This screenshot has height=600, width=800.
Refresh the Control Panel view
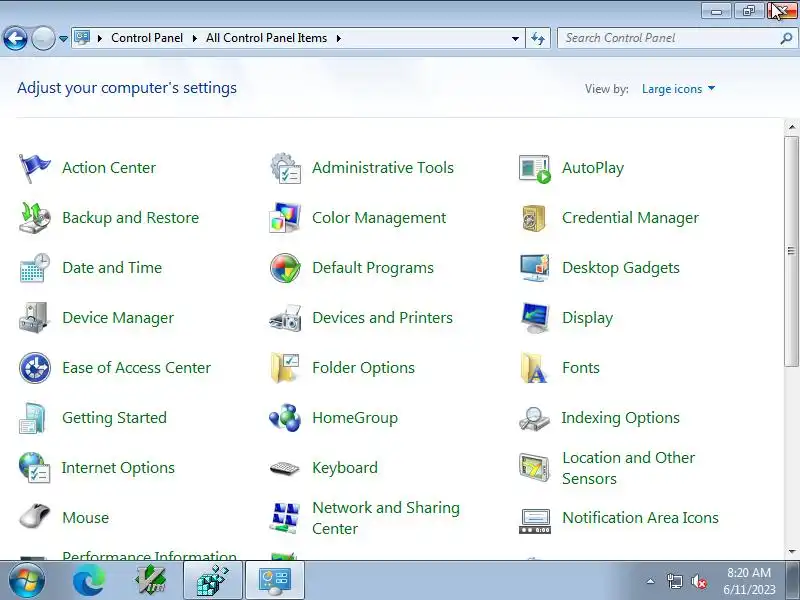(x=538, y=38)
